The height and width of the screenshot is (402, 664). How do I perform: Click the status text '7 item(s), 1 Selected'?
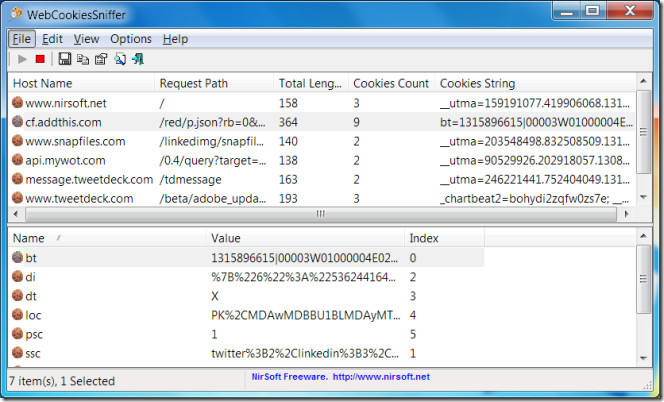point(62,381)
